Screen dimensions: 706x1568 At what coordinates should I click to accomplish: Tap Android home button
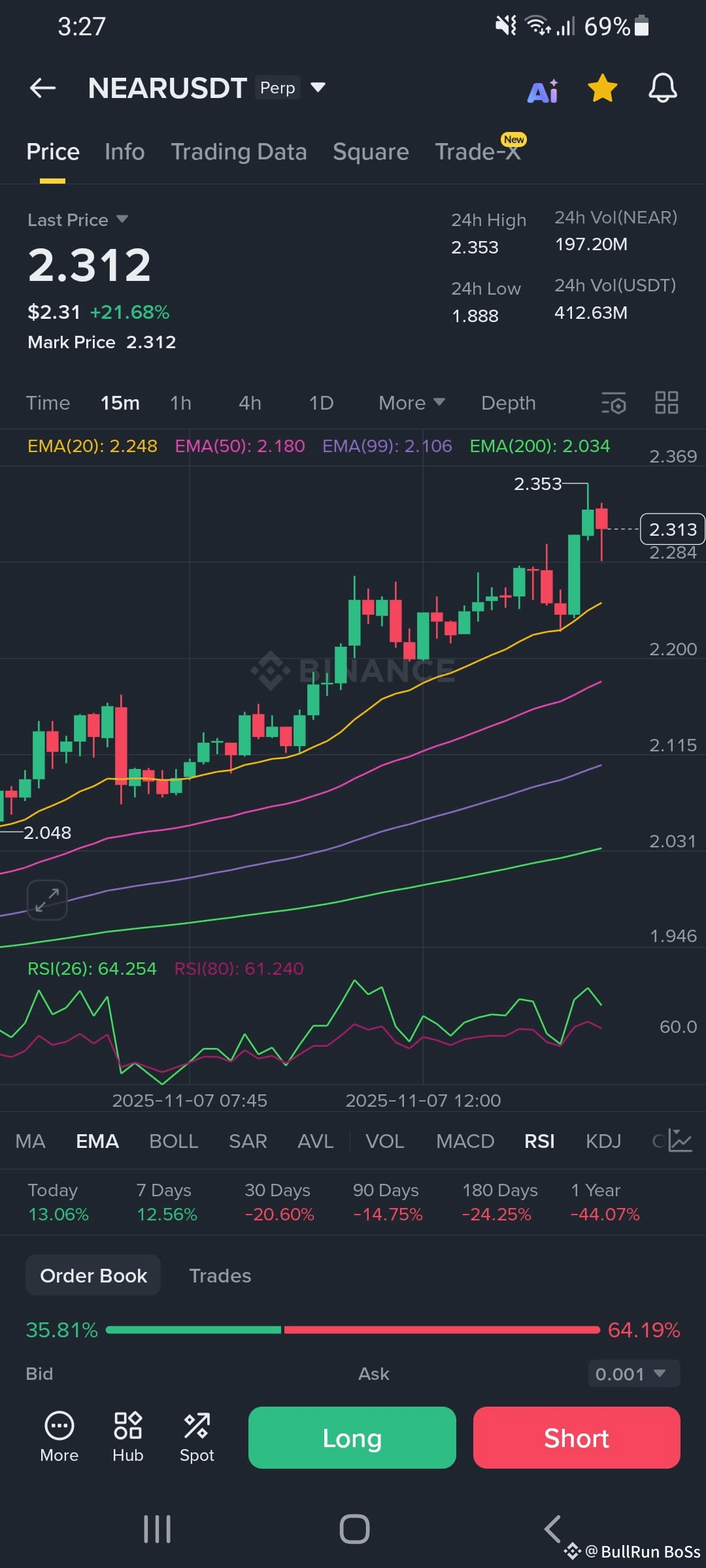coord(354,1529)
